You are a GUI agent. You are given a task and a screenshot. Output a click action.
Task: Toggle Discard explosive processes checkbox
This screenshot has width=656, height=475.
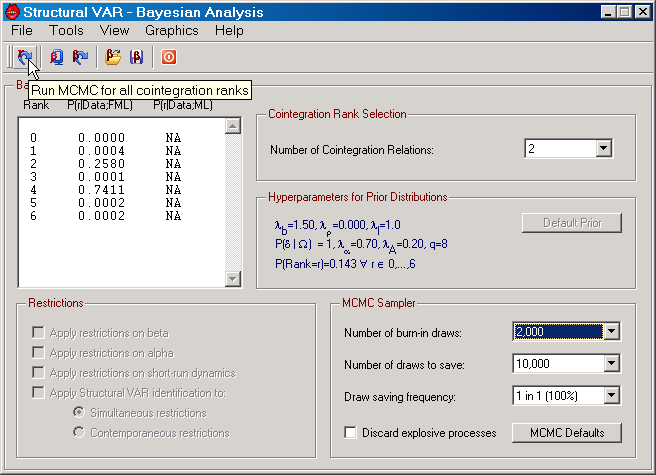350,432
